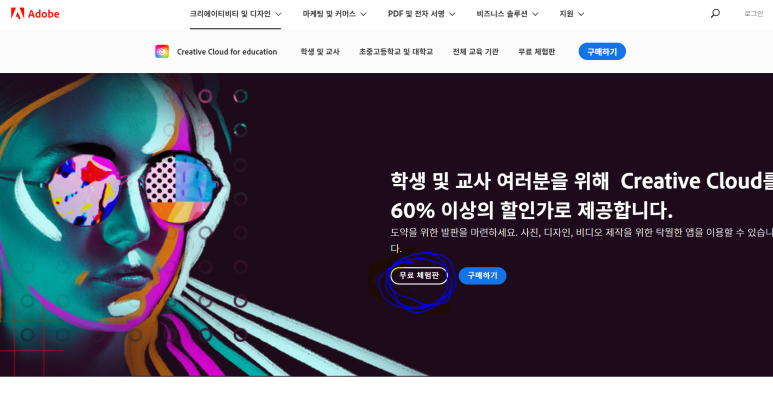Viewport: 773px width, 410px height.
Task: Click the blue 구매하기 button in navigation bar
Action: click(602, 51)
